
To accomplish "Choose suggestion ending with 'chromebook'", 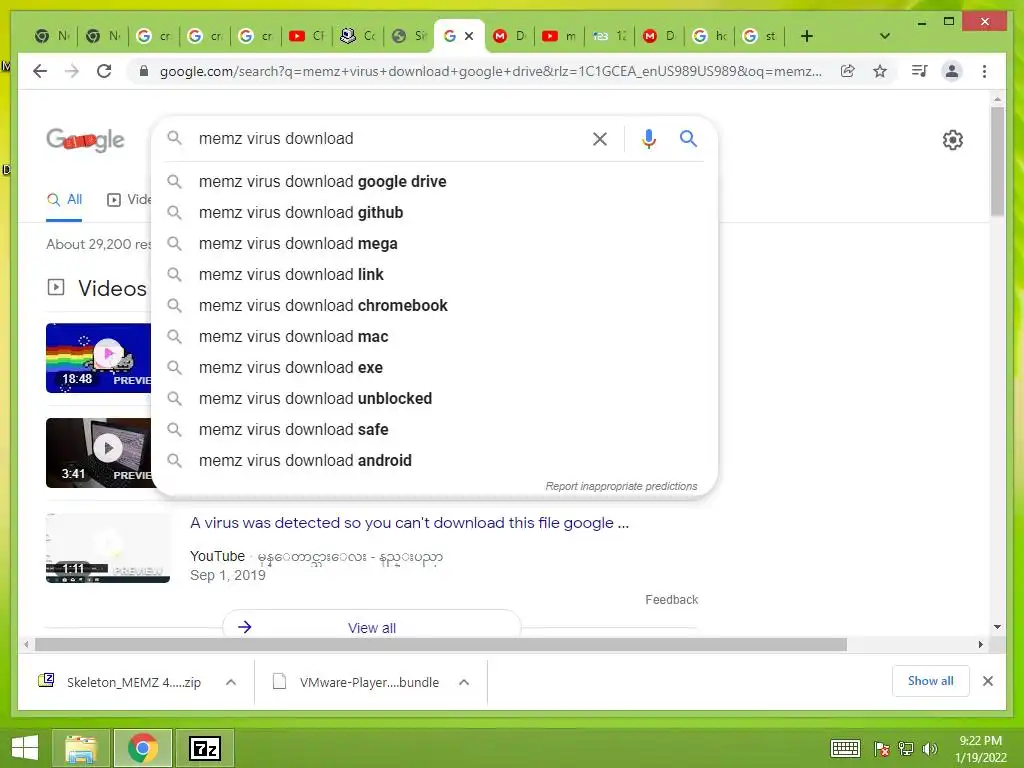I will (435, 306).
